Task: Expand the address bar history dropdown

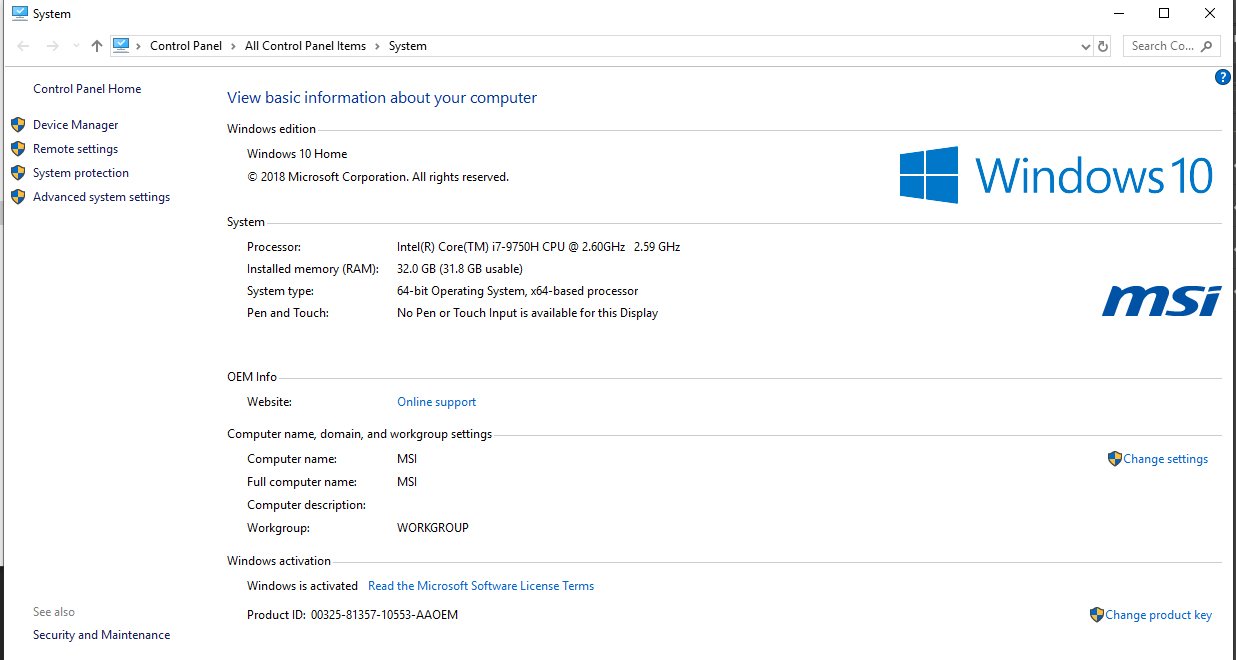Action: point(1086,46)
